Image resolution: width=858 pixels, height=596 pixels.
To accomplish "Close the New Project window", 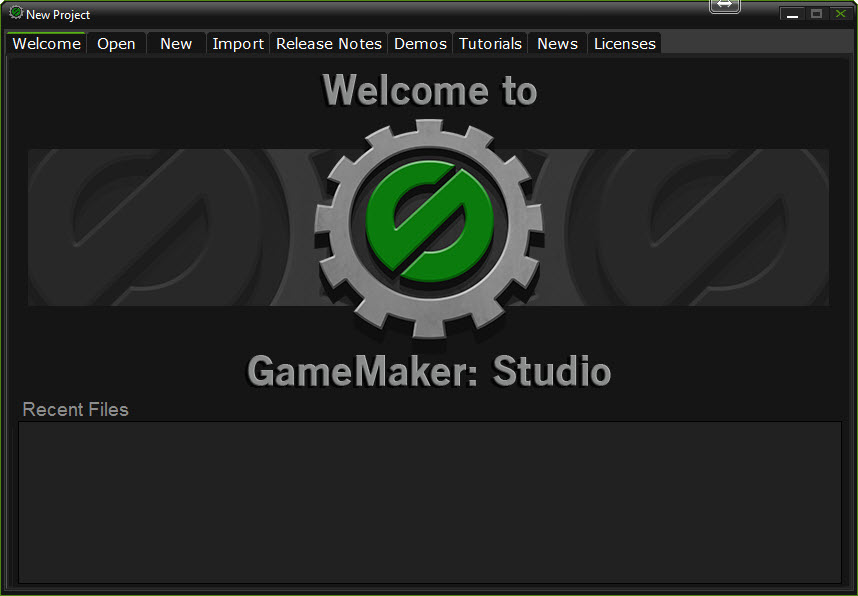I will pos(840,14).
